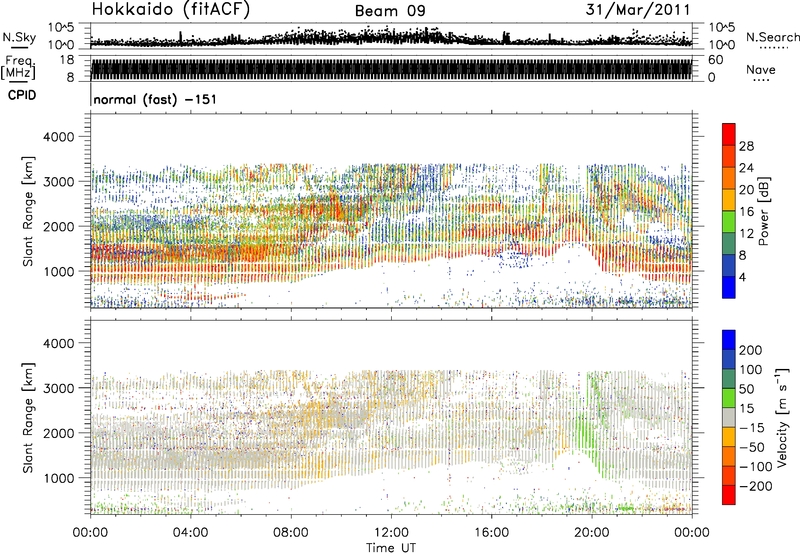Click the 'Nave' legend label
The width and height of the screenshot is (800, 554).
(760, 69)
